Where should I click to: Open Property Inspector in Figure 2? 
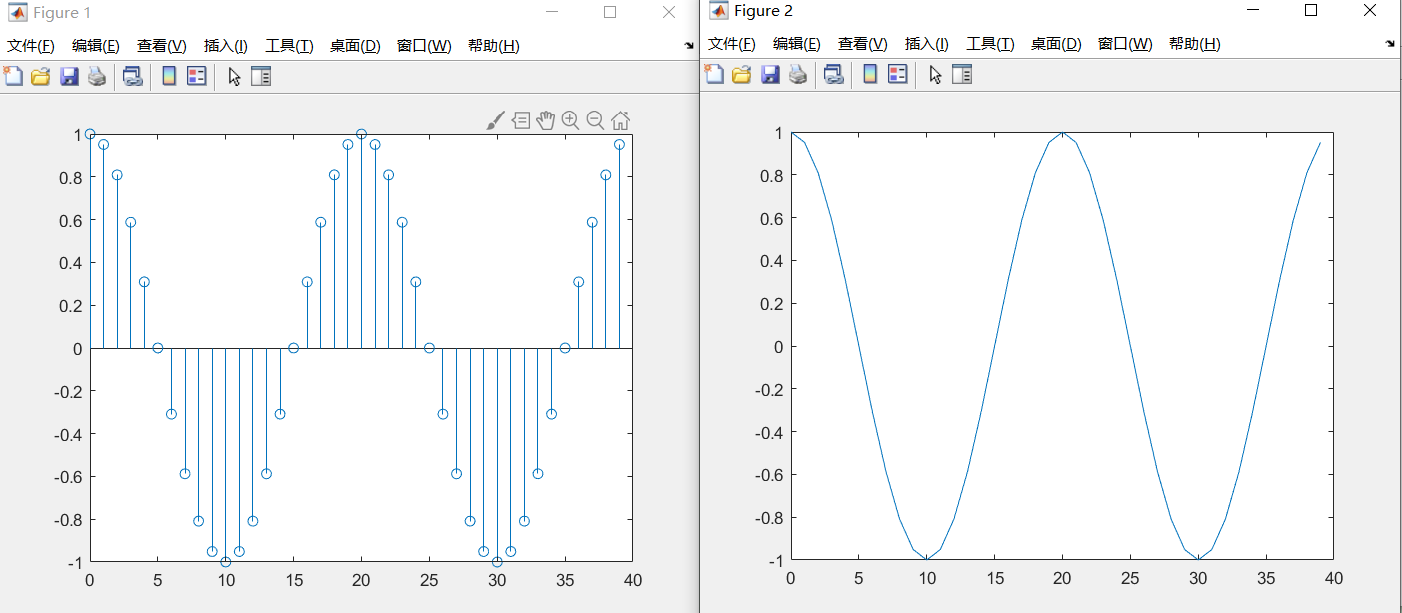click(x=962, y=74)
